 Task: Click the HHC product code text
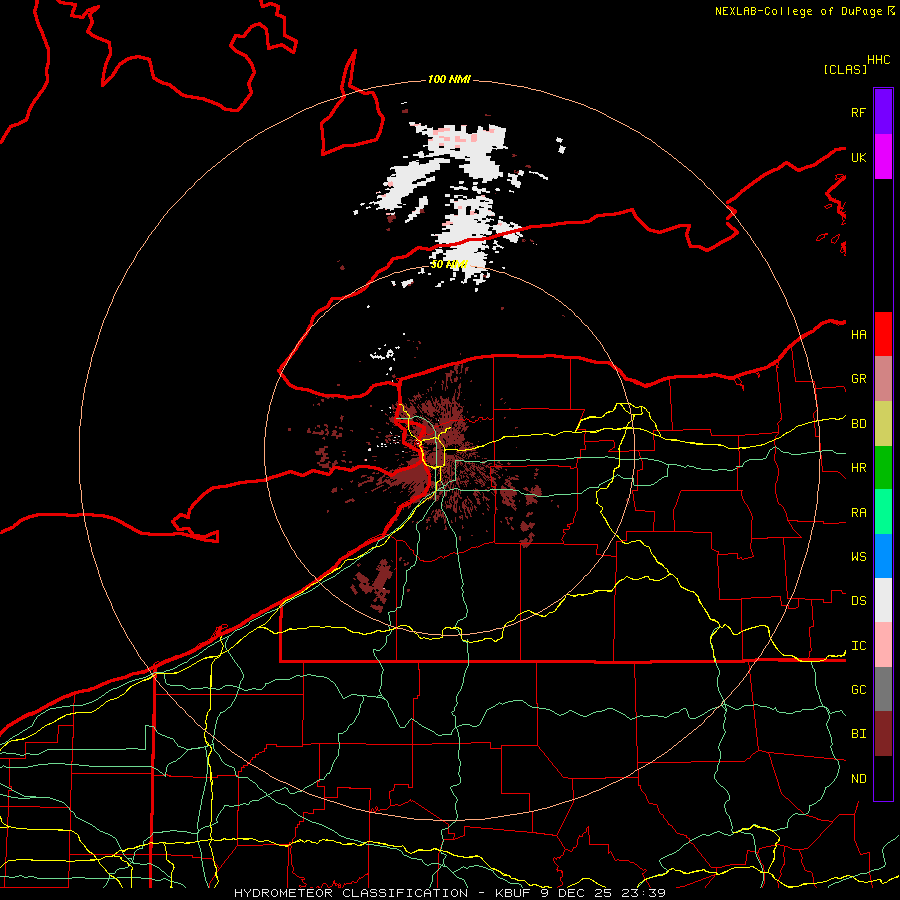(x=878, y=60)
